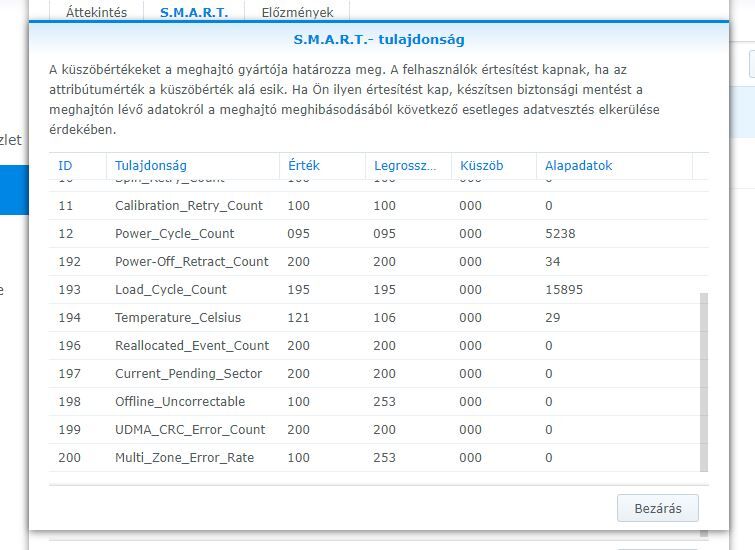Image resolution: width=755 pixels, height=550 pixels.
Task: Select the Offline_Uncorrectable row
Action: (x=378, y=401)
